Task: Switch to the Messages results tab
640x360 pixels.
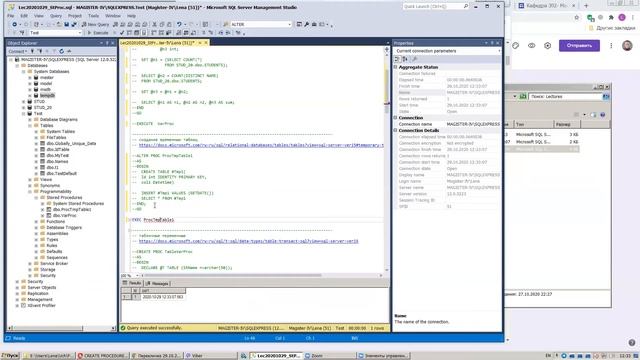Action: point(158,283)
